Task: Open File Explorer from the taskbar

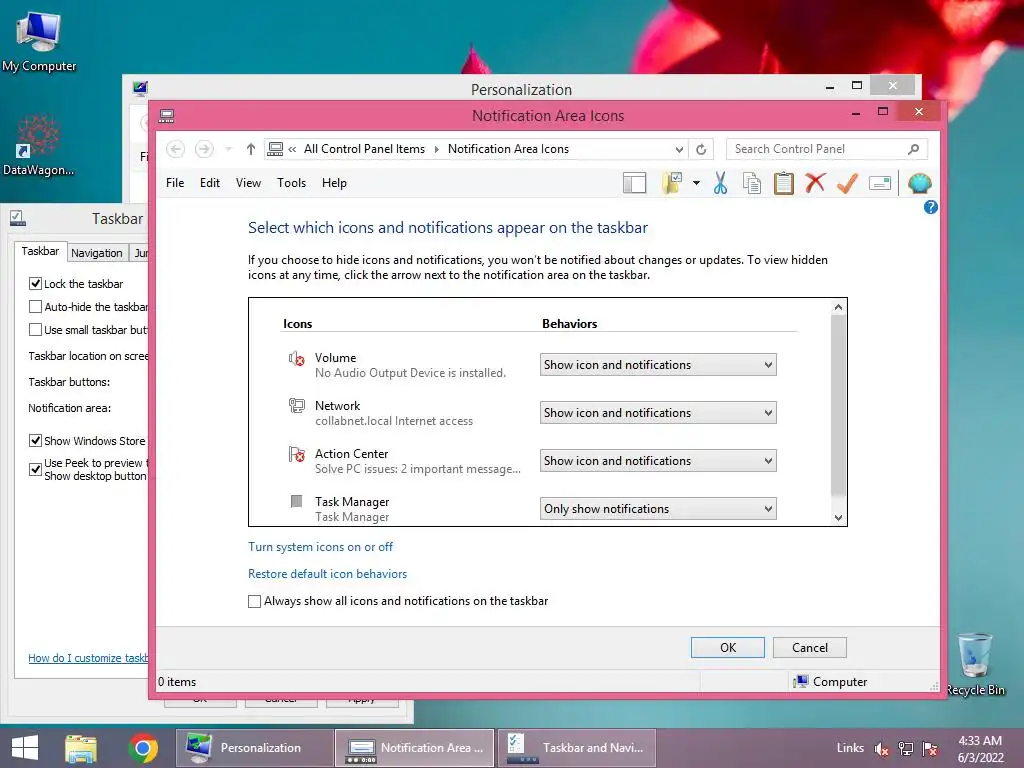Action: pos(81,748)
